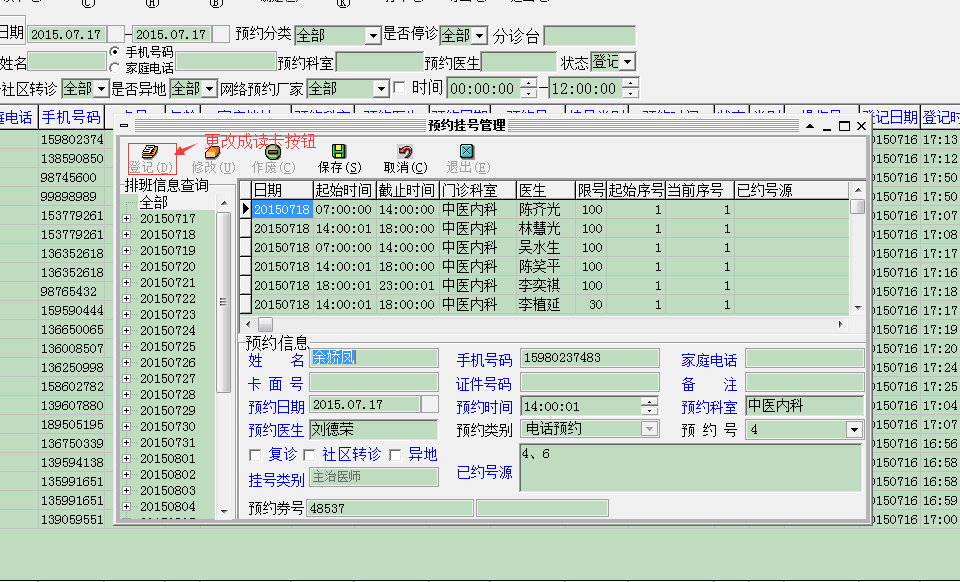The height and width of the screenshot is (582, 960).
Task: Open the 预约类别 电话预约 dropdown
Action: [x=650, y=429]
